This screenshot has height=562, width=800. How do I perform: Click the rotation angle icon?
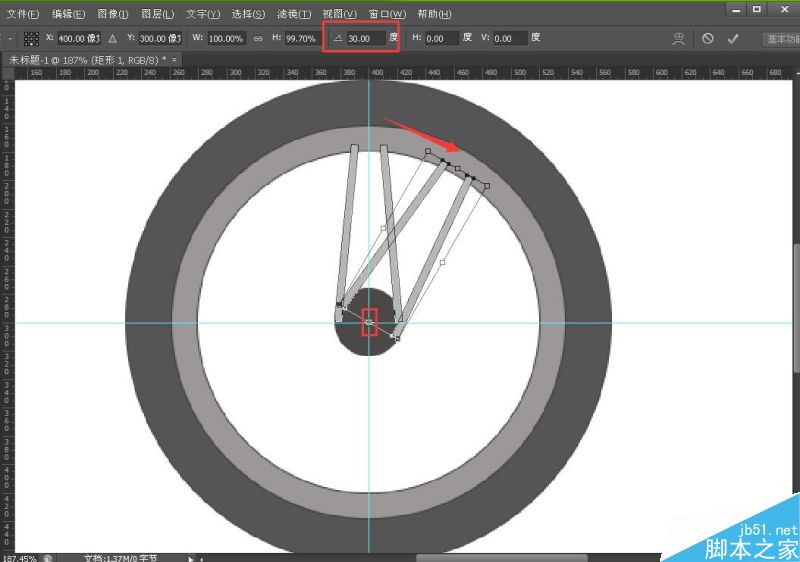tap(337, 38)
